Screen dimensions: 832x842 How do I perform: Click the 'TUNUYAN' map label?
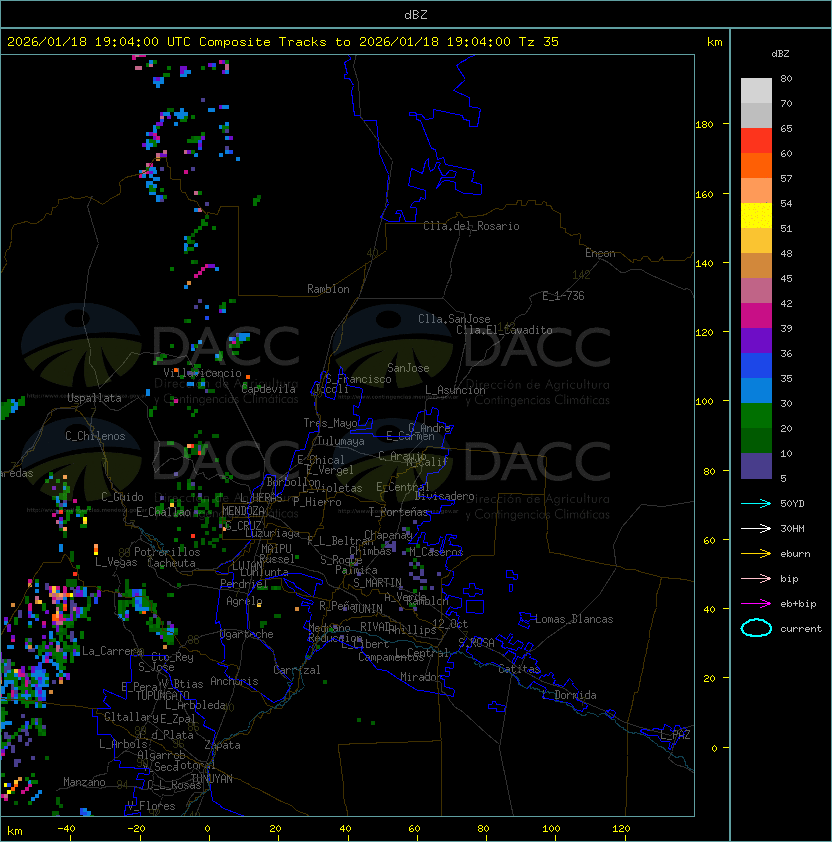212,779
